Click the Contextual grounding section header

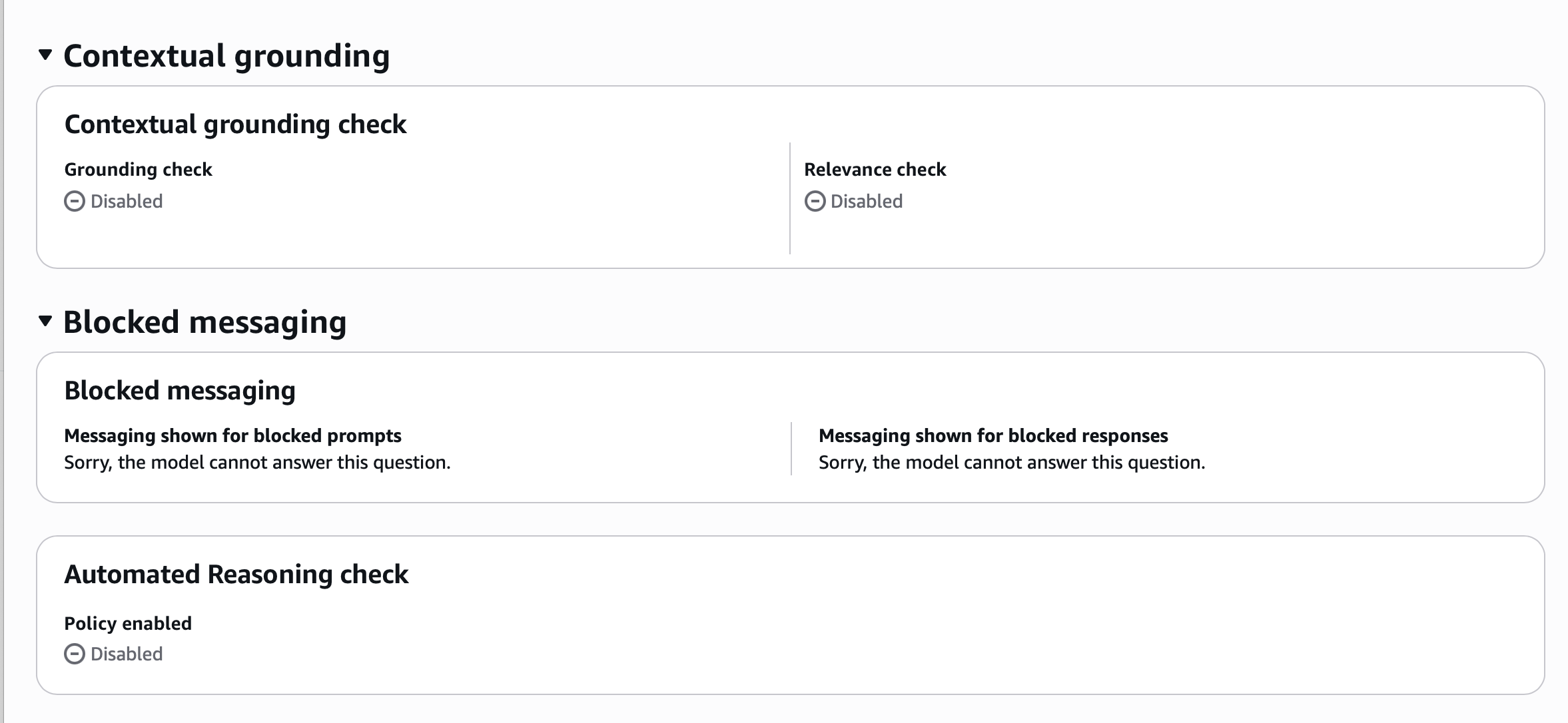tap(226, 57)
